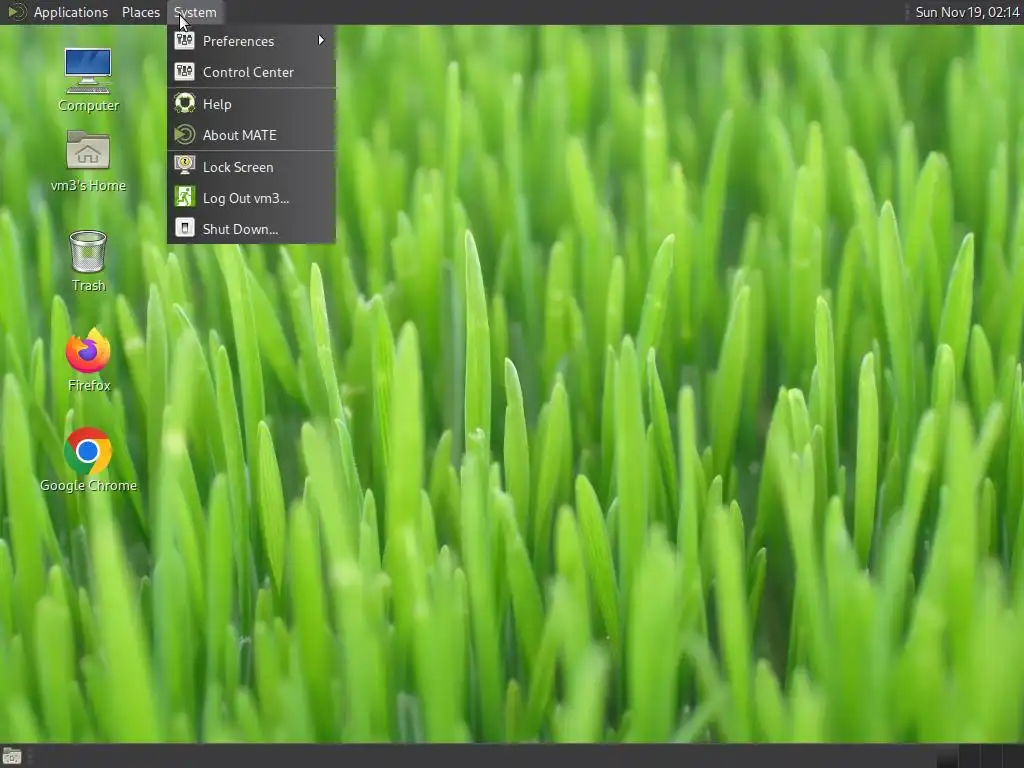The image size is (1024, 768).
Task: Select the vm3's Home label text
Action: tap(88, 185)
